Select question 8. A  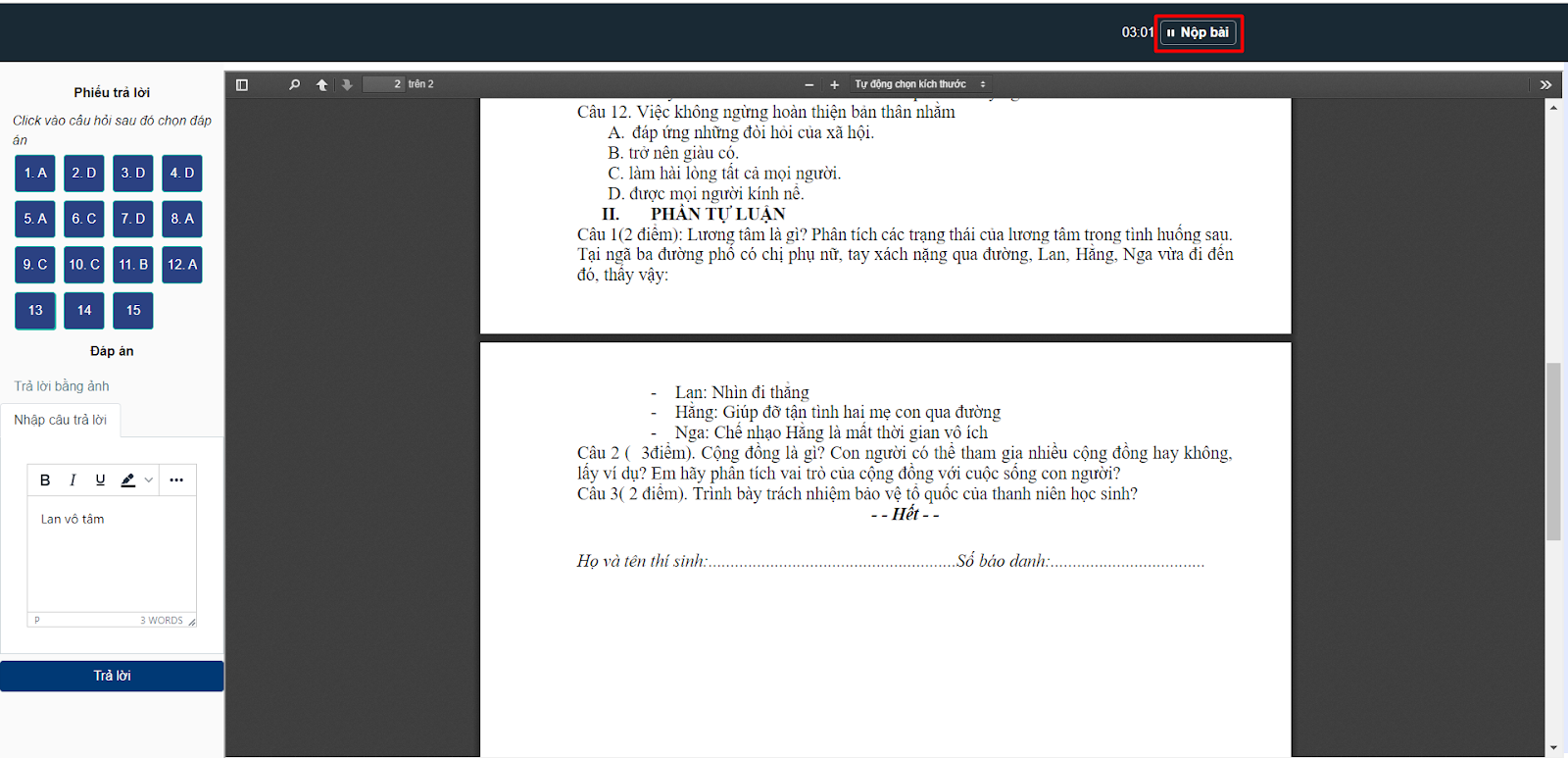[x=182, y=219]
